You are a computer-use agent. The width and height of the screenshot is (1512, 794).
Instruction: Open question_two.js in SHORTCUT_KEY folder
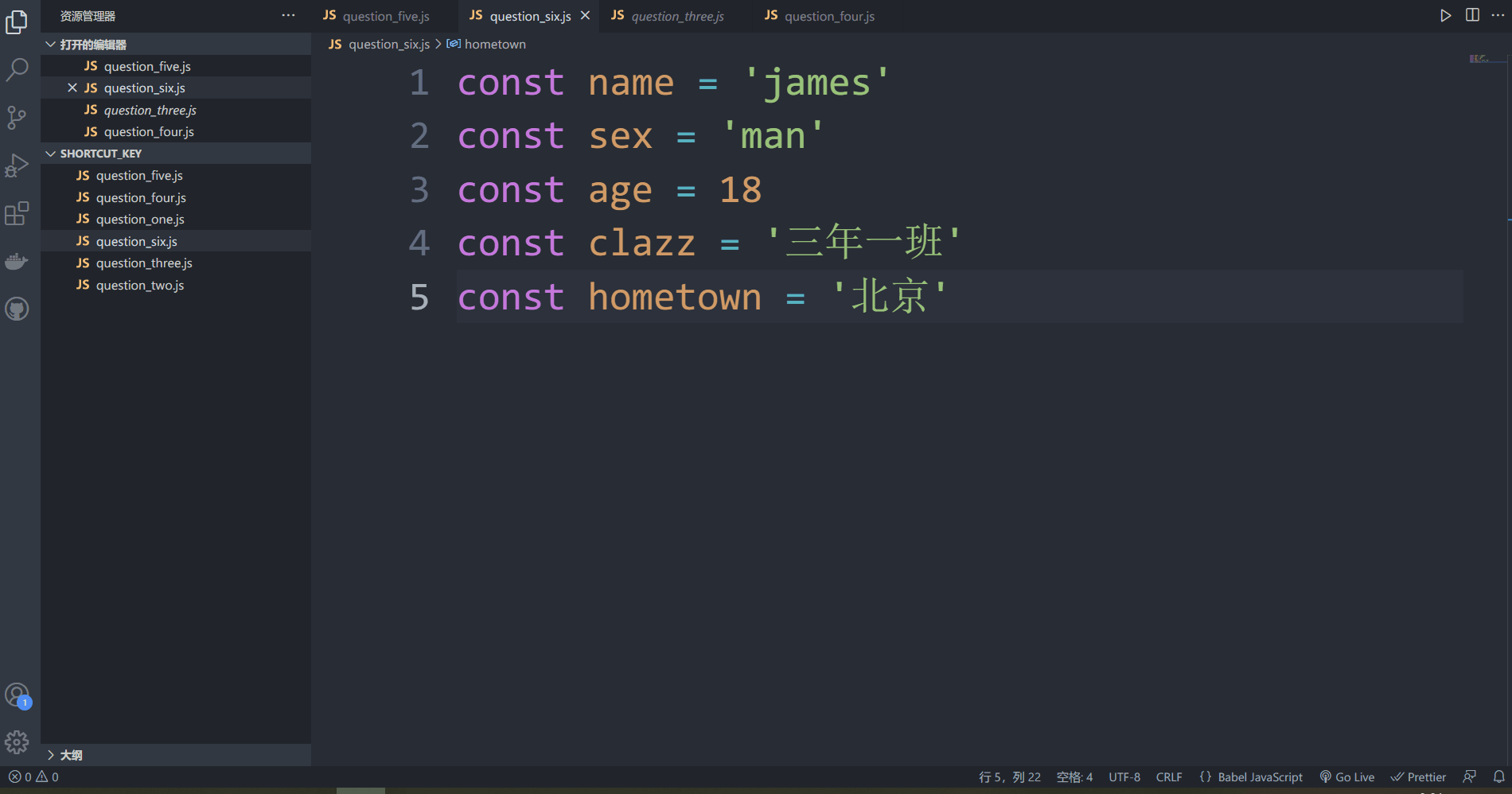tap(176, 285)
